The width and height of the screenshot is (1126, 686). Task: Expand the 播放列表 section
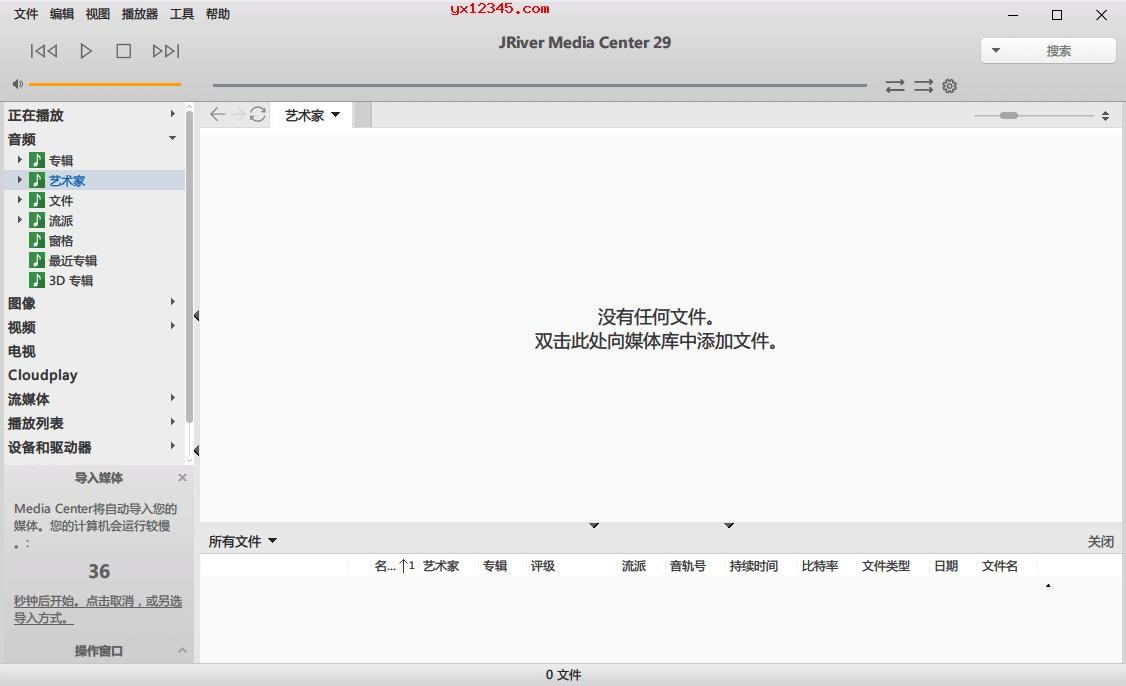pos(172,422)
